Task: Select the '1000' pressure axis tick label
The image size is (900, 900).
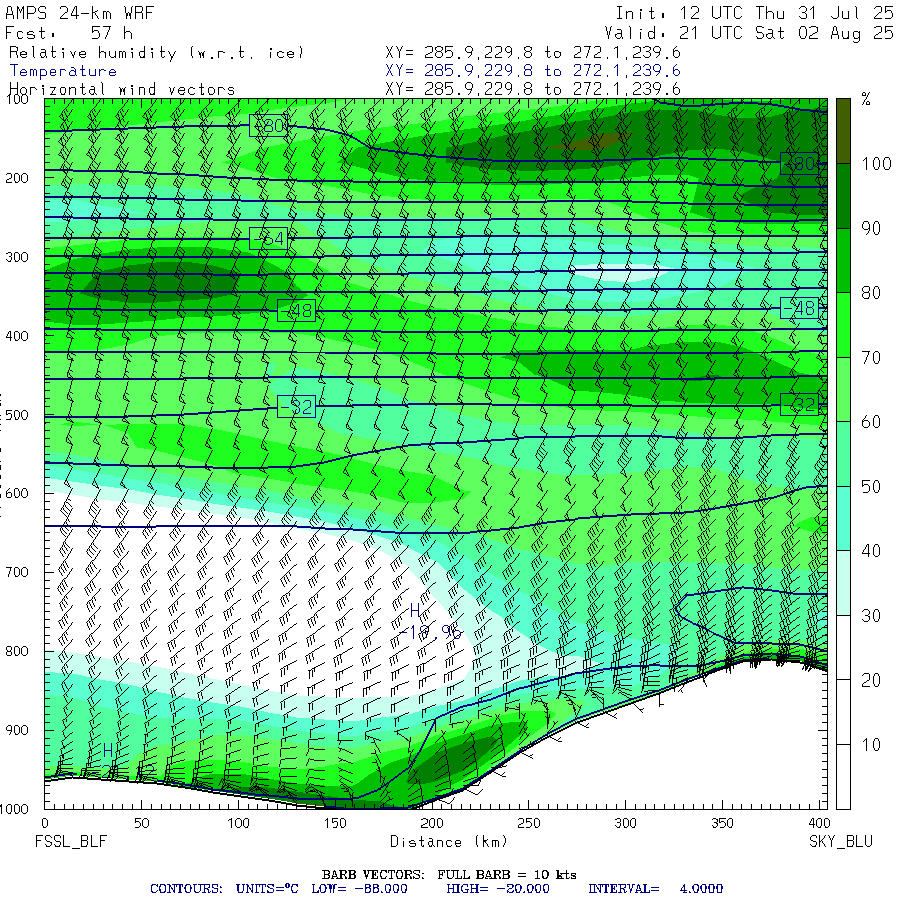Action: pyautogui.click(x=14, y=809)
